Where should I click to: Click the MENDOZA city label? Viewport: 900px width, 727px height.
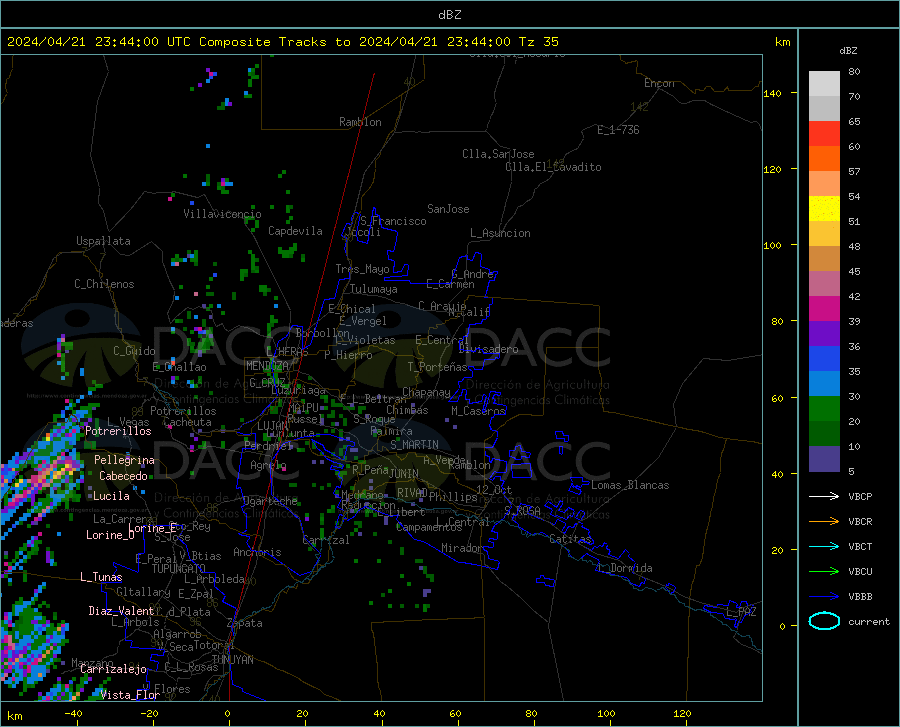(267, 365)
